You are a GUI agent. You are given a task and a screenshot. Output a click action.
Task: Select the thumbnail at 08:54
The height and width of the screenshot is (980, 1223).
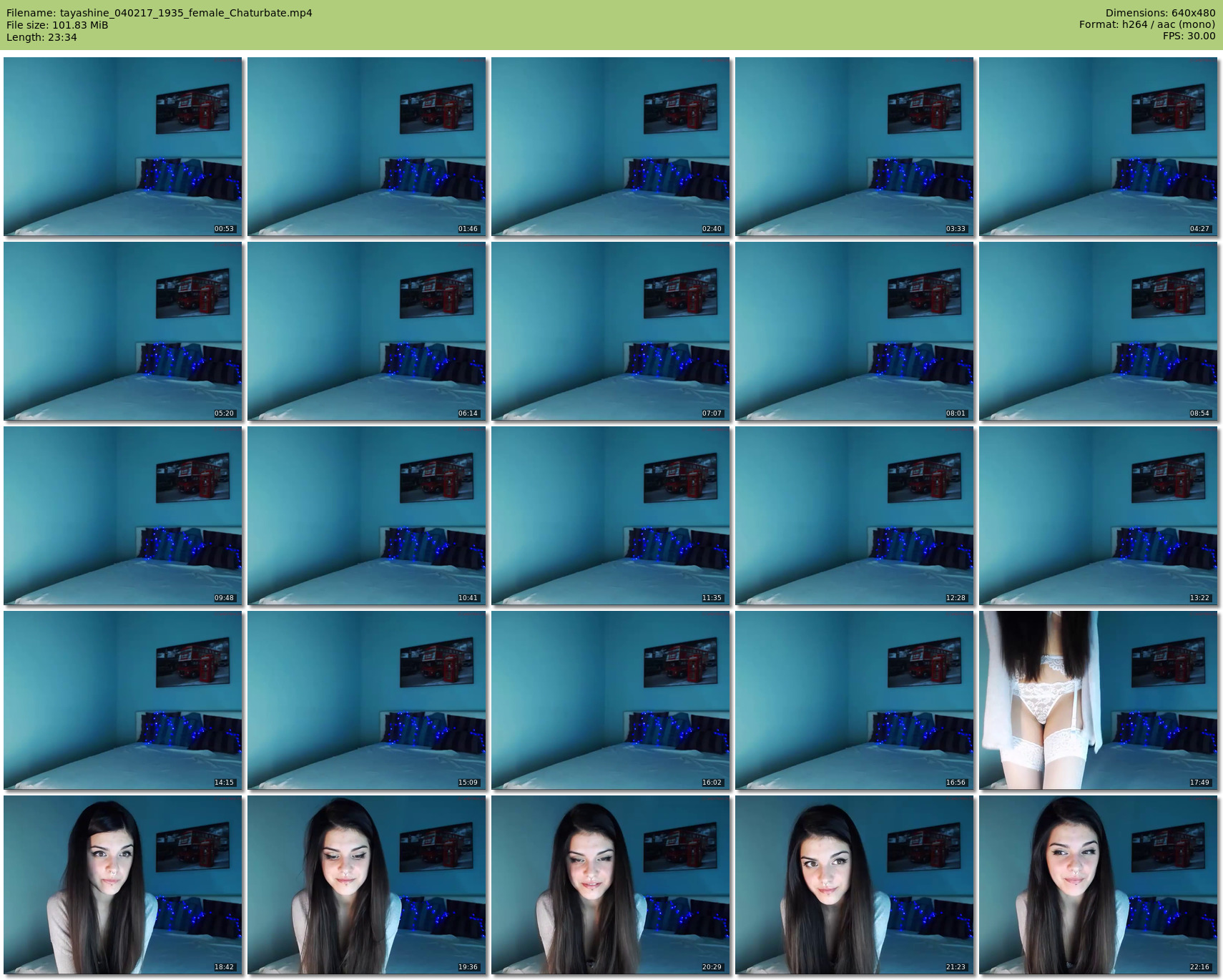tap(1098, 330)
